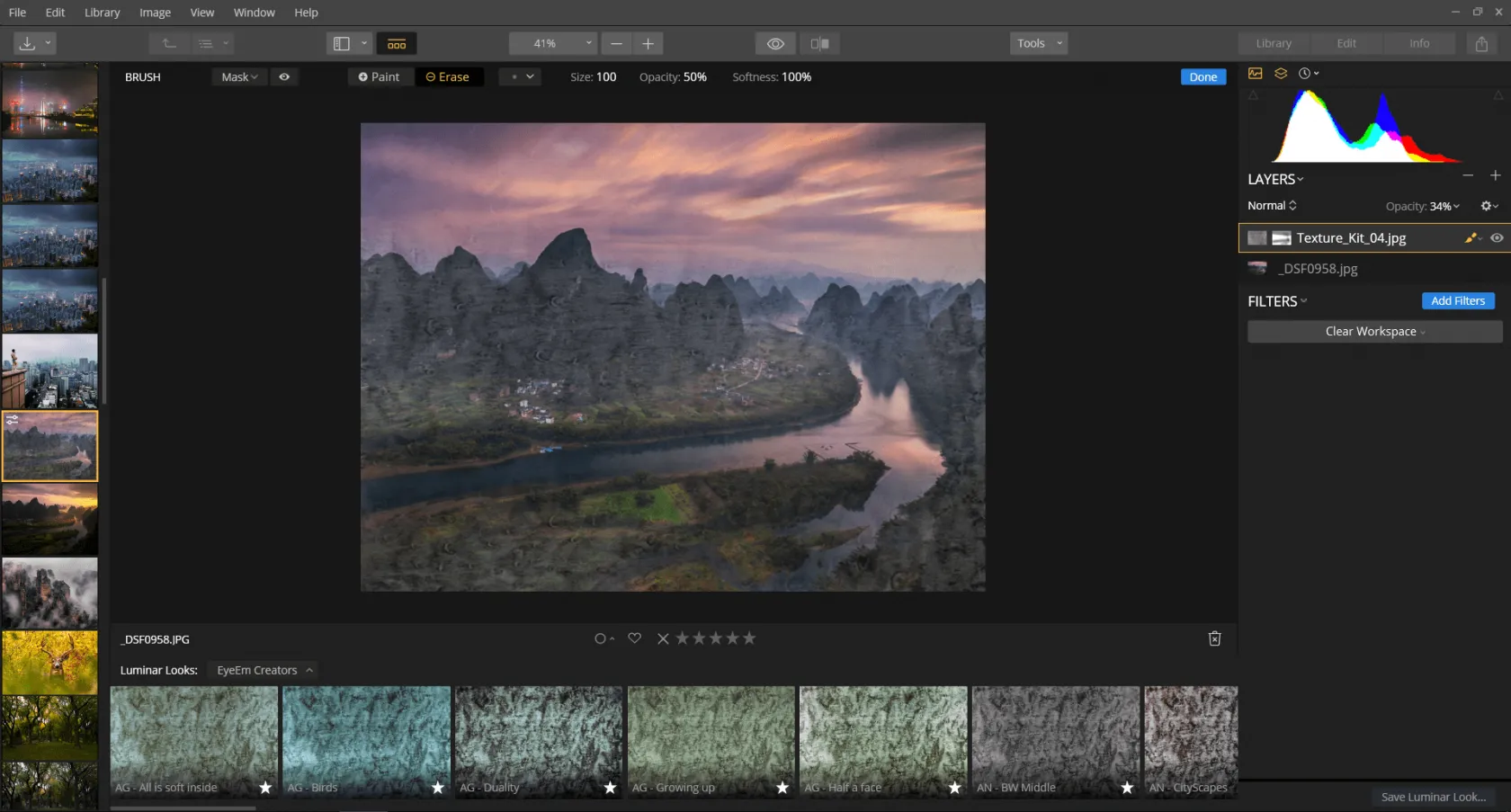1511x812 pixels.
Task: Click the Done button
Action: point(1203,77)
